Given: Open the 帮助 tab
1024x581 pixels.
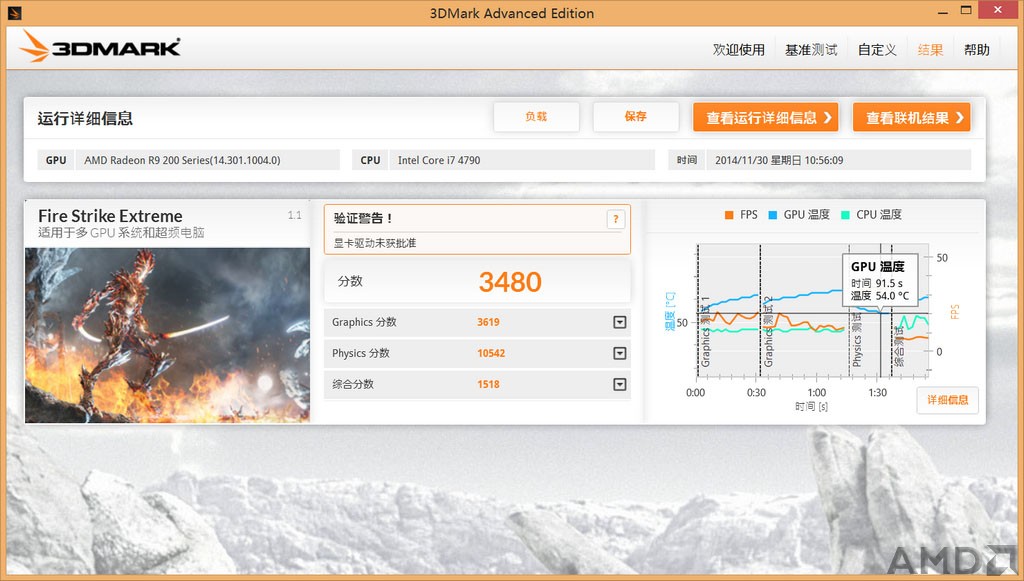Looking at the screenshot, I should (977, 50).
